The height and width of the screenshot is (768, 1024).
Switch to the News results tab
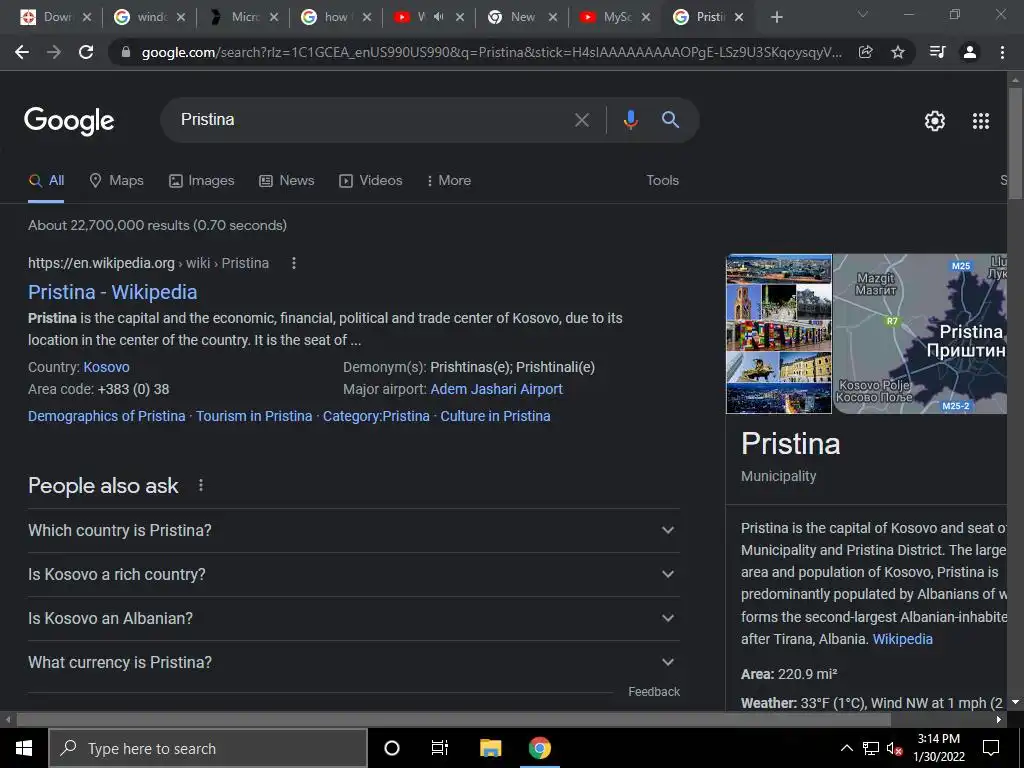(x=287, y=180)
